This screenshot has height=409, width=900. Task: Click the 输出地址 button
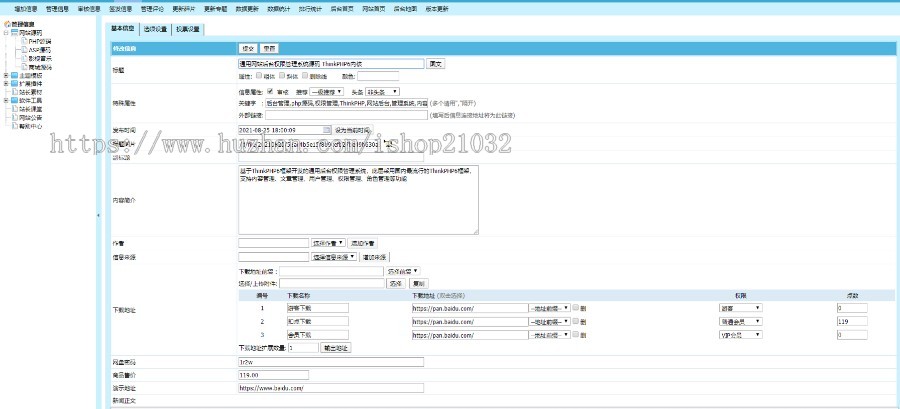click(x=336, y=348)
